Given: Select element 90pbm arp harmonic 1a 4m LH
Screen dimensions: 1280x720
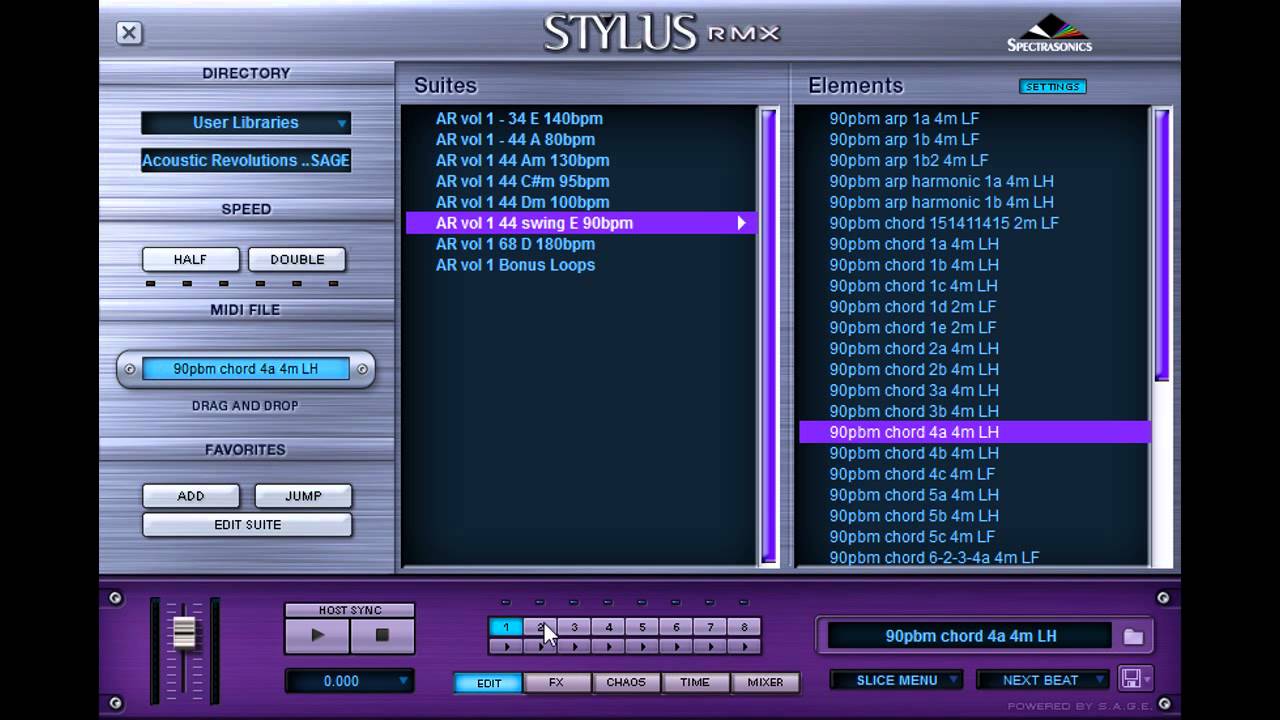Looking at the screenshot, I should pyautogui.click(x=975, y=181).
